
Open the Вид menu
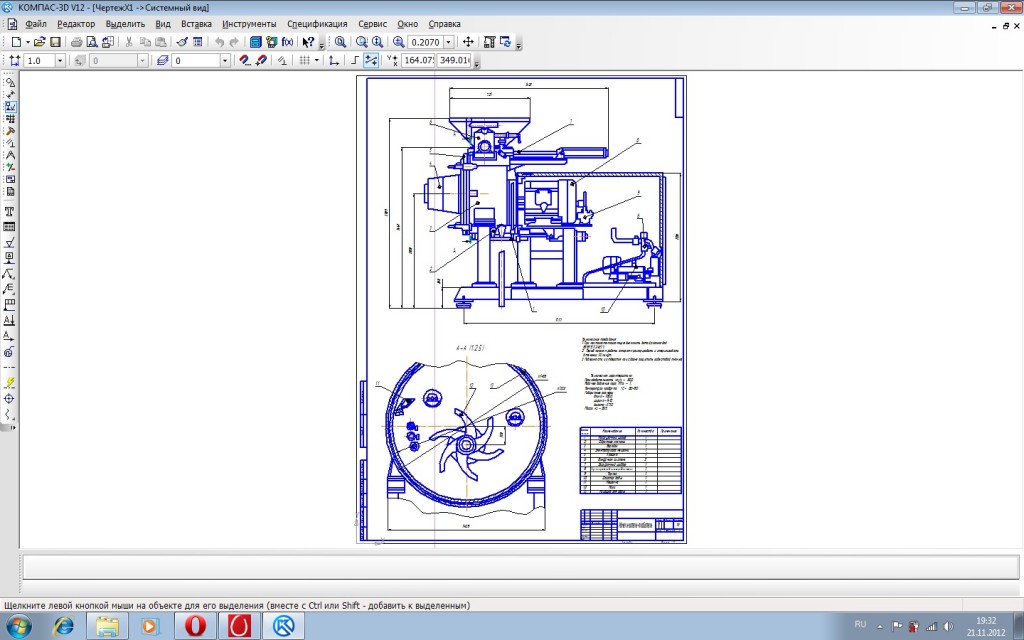pos(163,24)
